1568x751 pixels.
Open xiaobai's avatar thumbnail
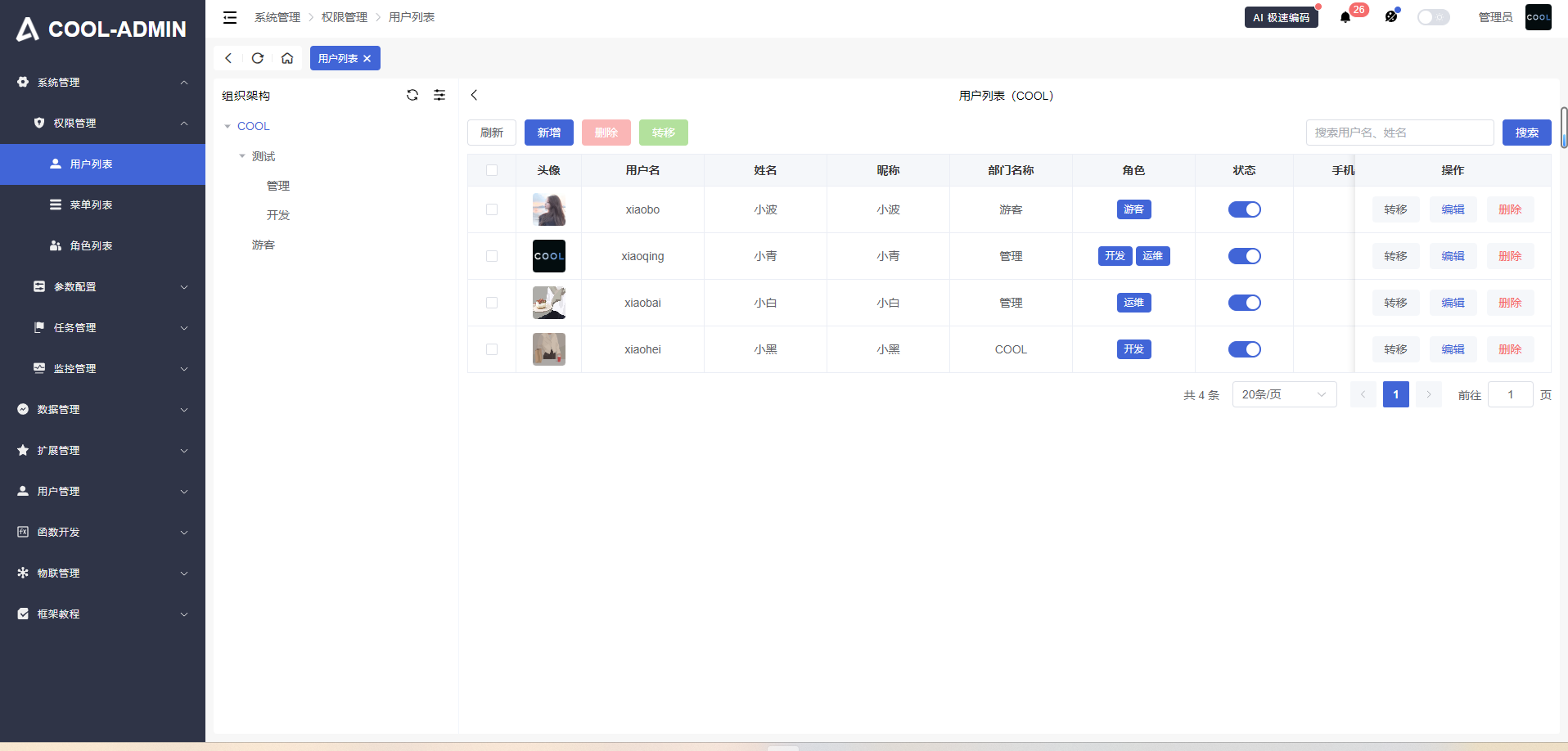tap(549, 303)
